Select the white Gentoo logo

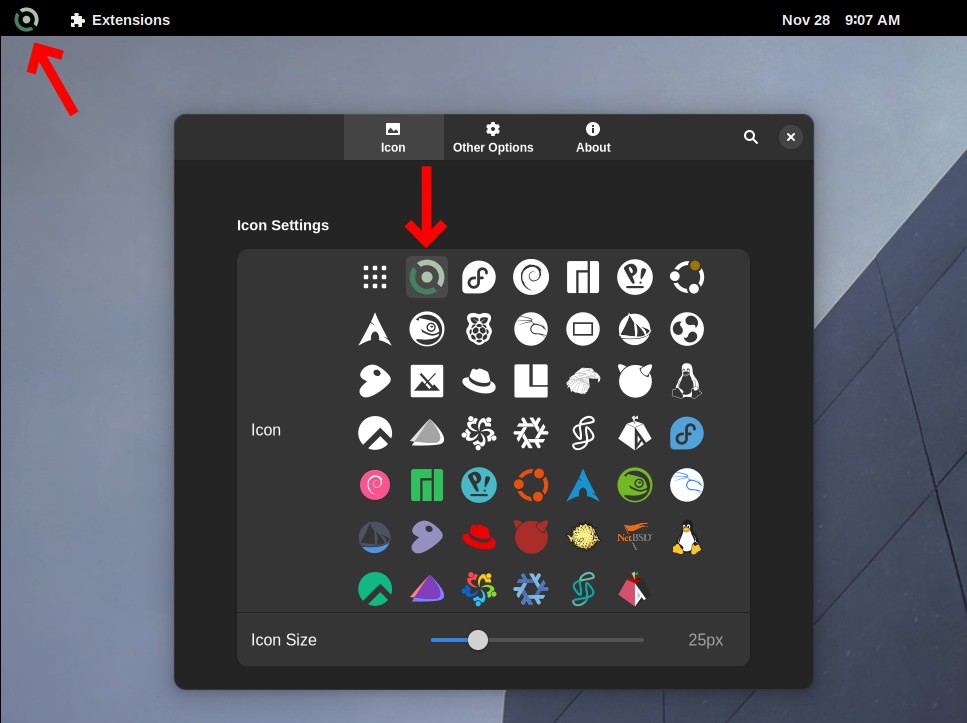(375, 381)
